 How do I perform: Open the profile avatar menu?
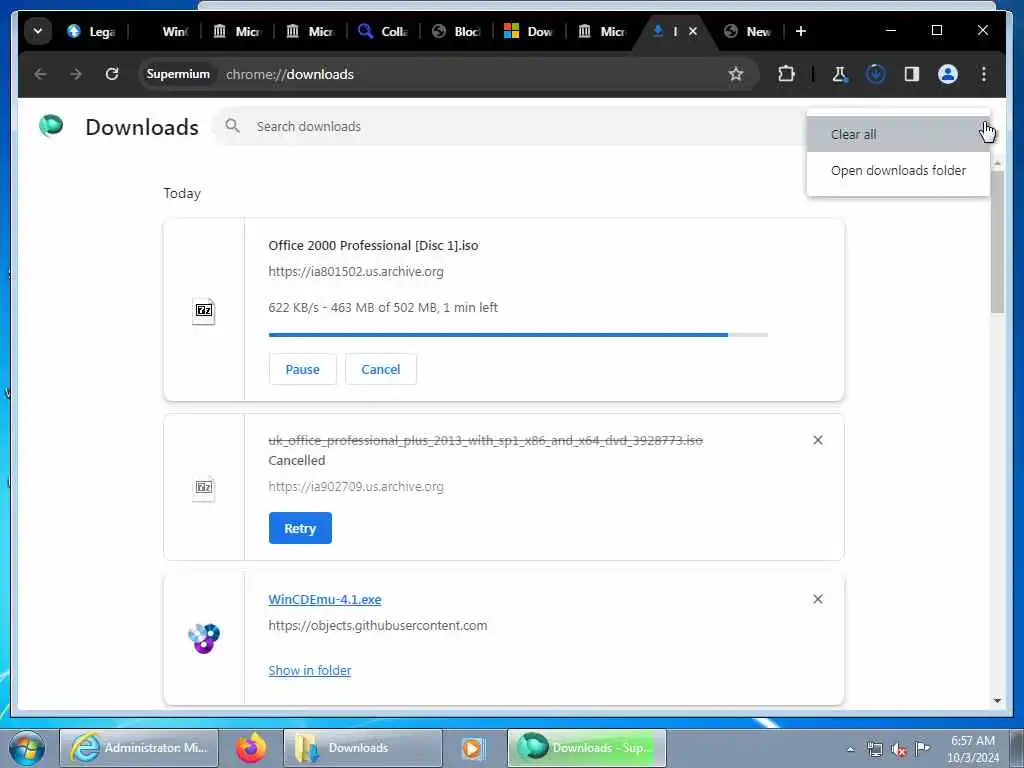(x=948, y=74)
